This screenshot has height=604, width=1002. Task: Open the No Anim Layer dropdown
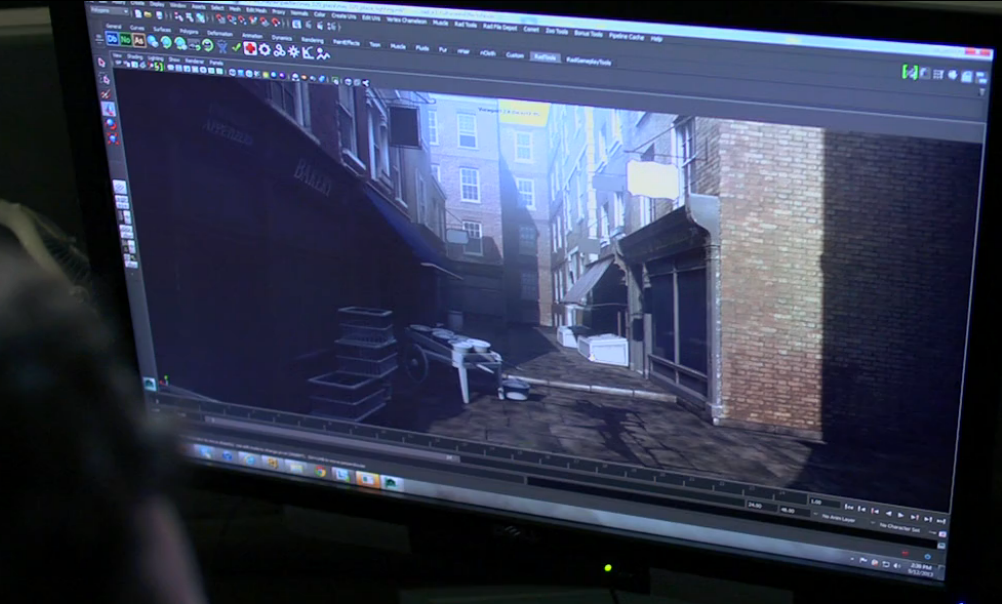[838, 518]
